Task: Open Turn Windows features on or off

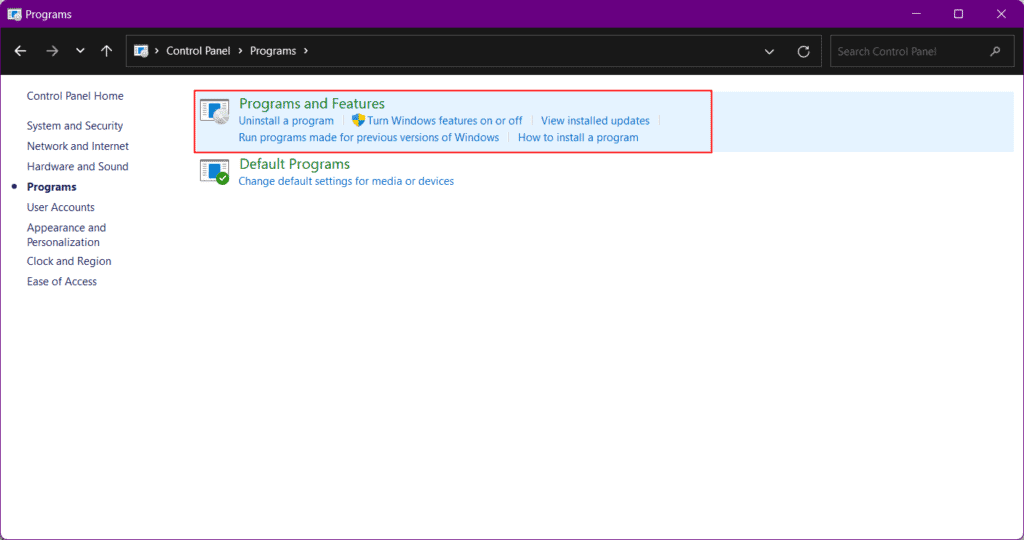Action: [x=444, y=121]
